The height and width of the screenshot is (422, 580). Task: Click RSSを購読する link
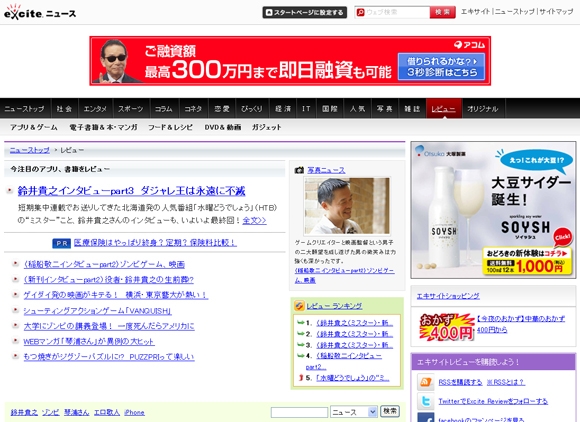[x=460, y=382]
